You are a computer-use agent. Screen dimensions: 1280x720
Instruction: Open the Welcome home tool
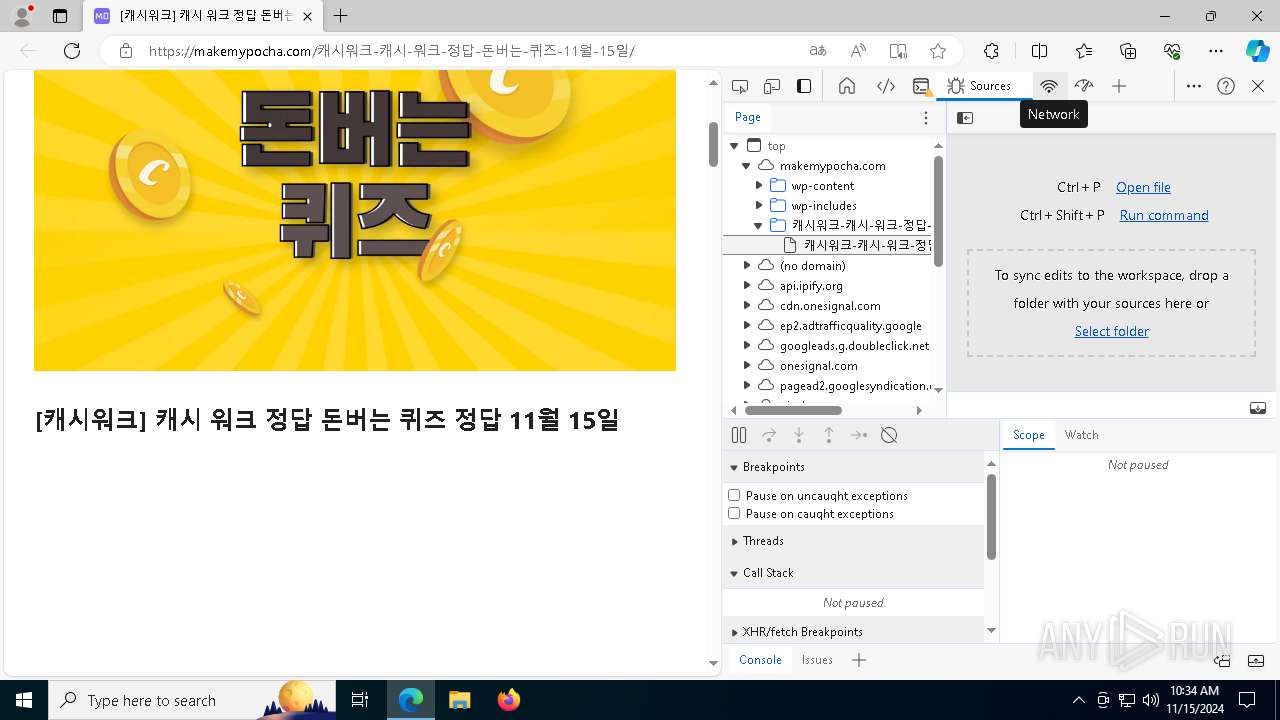pos(847,86)
